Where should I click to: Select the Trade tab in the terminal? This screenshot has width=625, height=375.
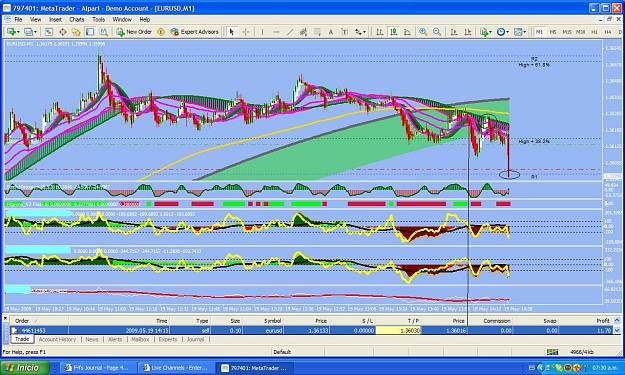[x=22, y=339]
